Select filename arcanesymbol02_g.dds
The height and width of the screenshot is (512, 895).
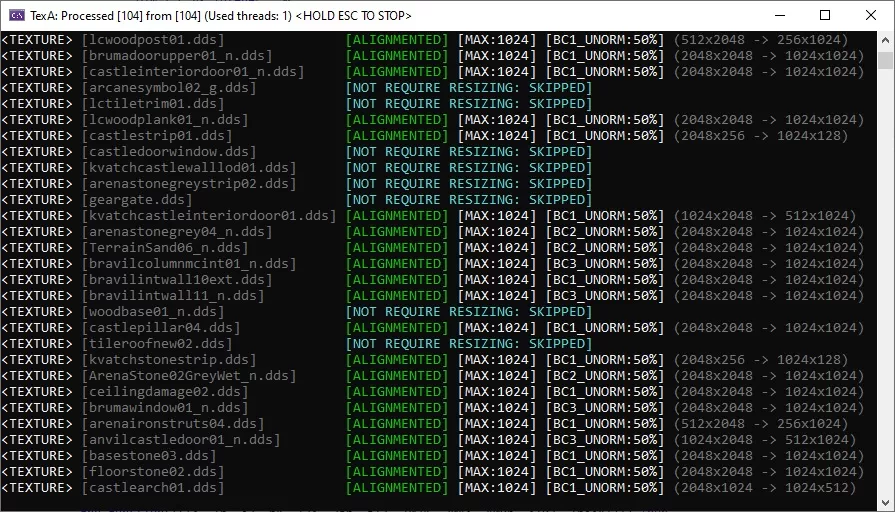coord(169,88)
